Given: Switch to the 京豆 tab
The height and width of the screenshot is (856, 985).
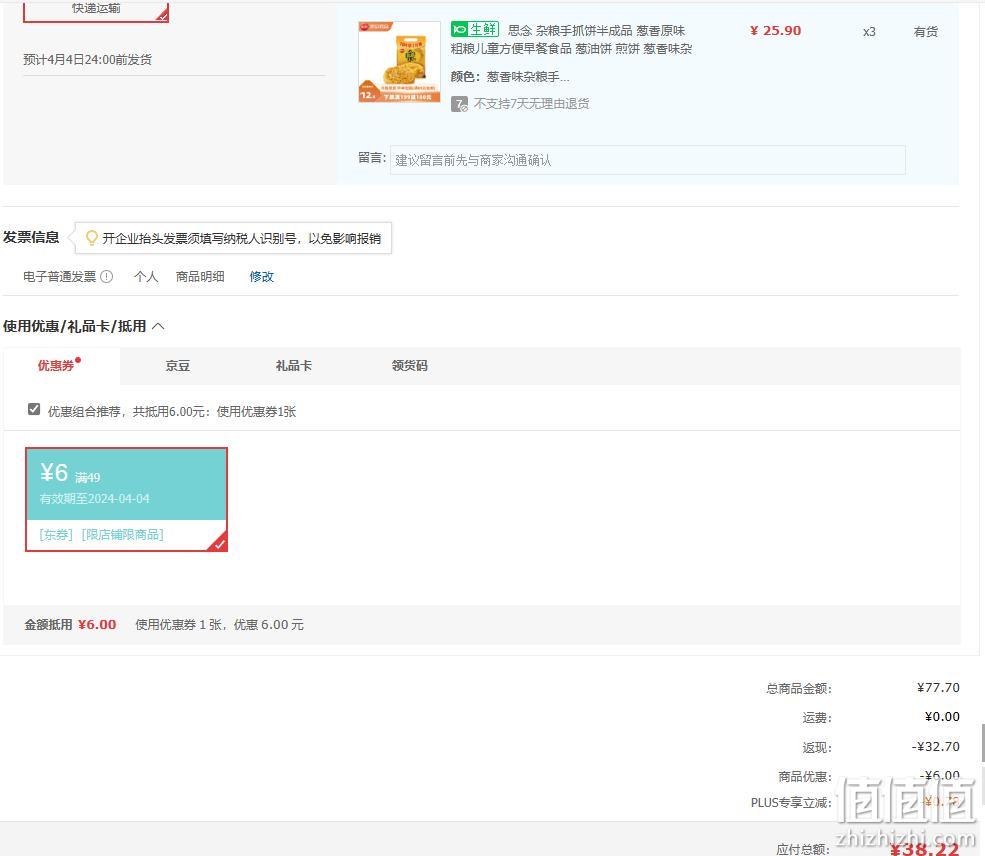Looking at the screenshot, I should pos(178,366).
